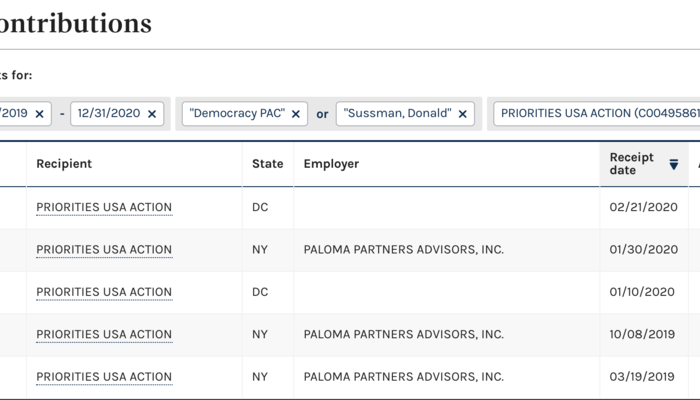700x400 pixels.
Task: Open PRIORITIES USA ACTION link dated 03/19/2019
Action: coord(104,377)
